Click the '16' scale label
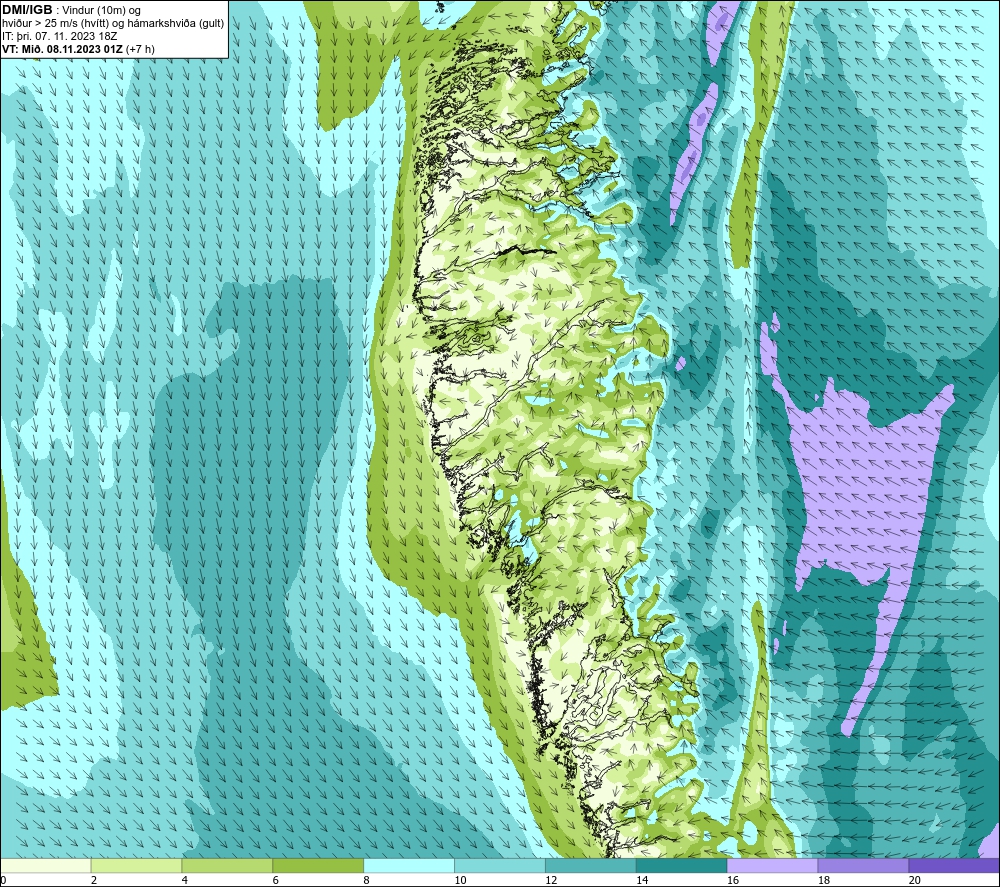 733,881
